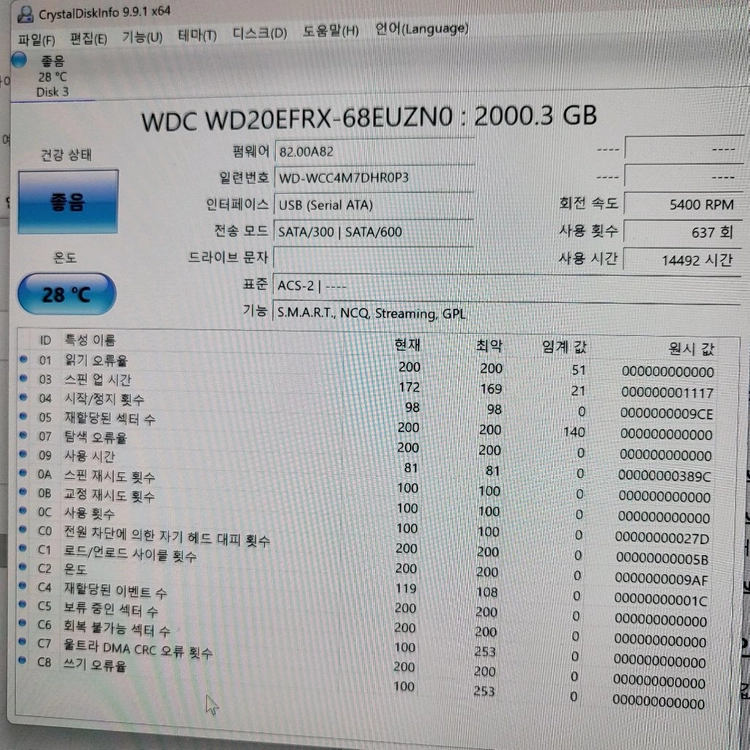750x750 pixels.
Task: Open the 편집(E) menu
Action: 88,39
